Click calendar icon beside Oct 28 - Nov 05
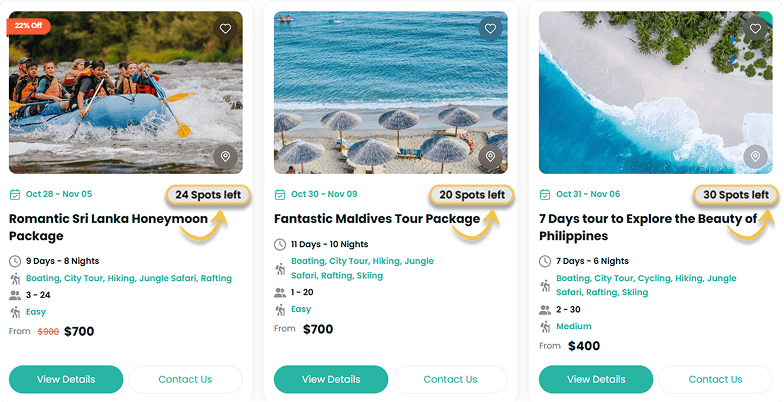Screen dimensions: 784x402 [15, 194]
